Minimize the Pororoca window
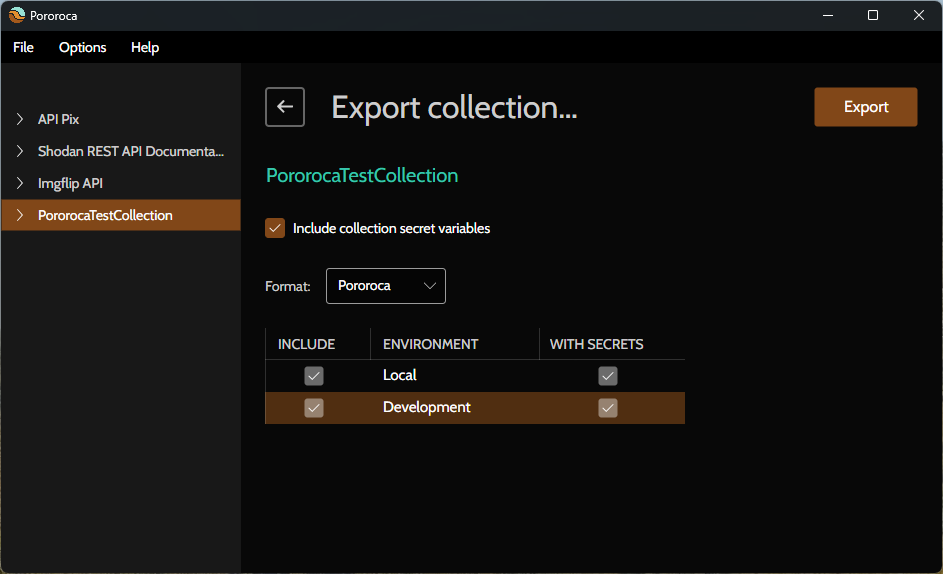The height and width of the screenshot is (574, 943). (x=828, y=15)
